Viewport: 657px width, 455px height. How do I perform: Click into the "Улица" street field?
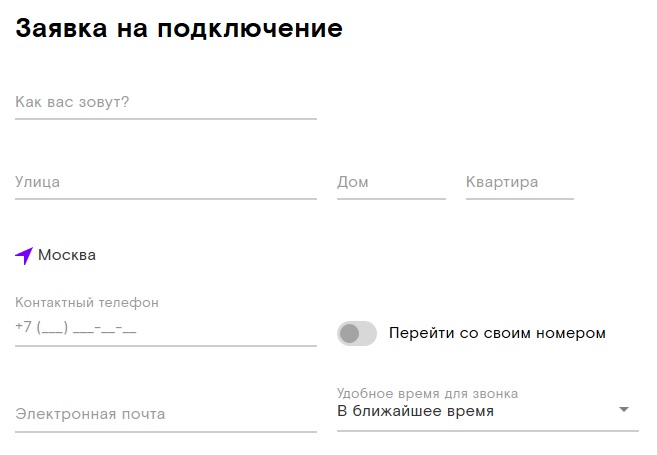click(165, 182)
